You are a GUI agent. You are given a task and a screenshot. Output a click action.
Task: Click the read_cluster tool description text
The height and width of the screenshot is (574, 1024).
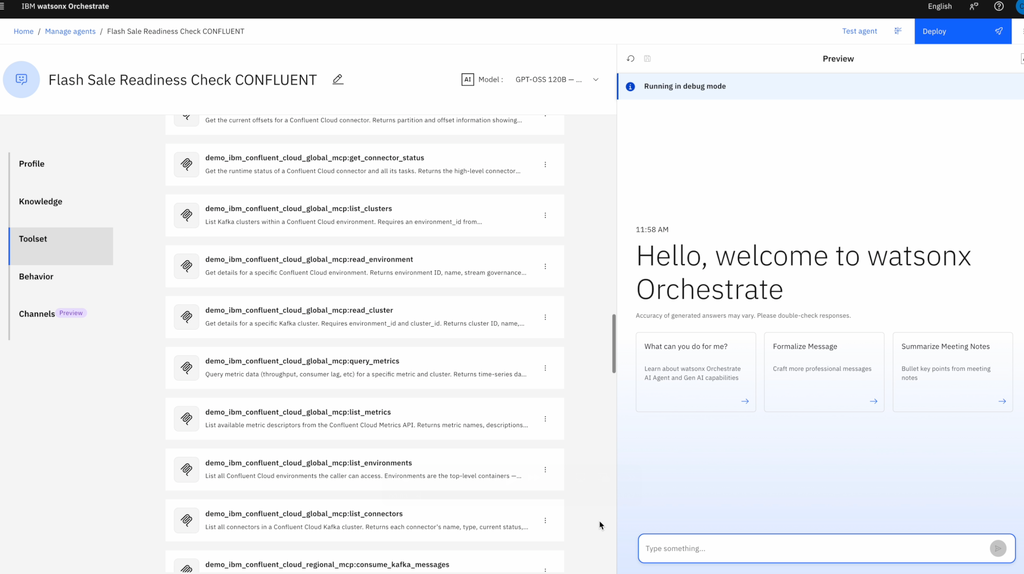[364, 323]
